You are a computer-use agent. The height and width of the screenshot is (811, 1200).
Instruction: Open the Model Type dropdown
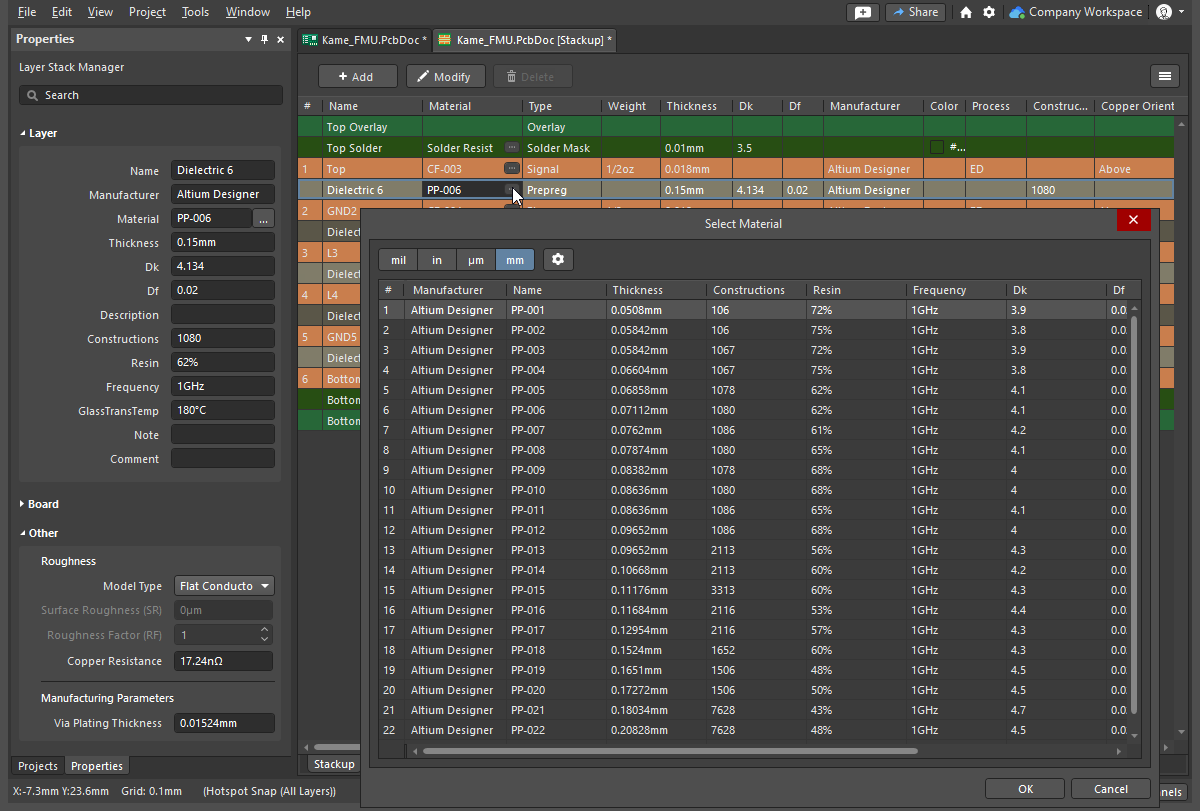(x=224, y=586)
